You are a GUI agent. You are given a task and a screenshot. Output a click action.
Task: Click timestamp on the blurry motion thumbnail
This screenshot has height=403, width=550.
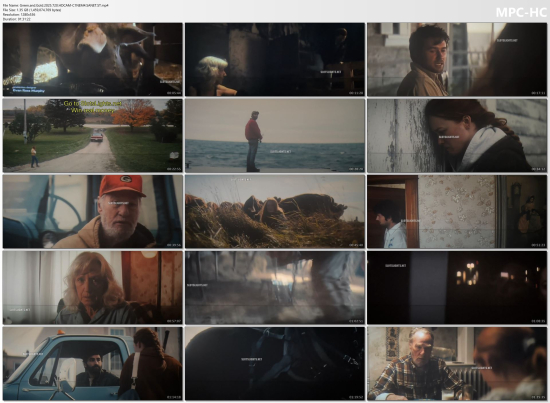coord(356,321)
